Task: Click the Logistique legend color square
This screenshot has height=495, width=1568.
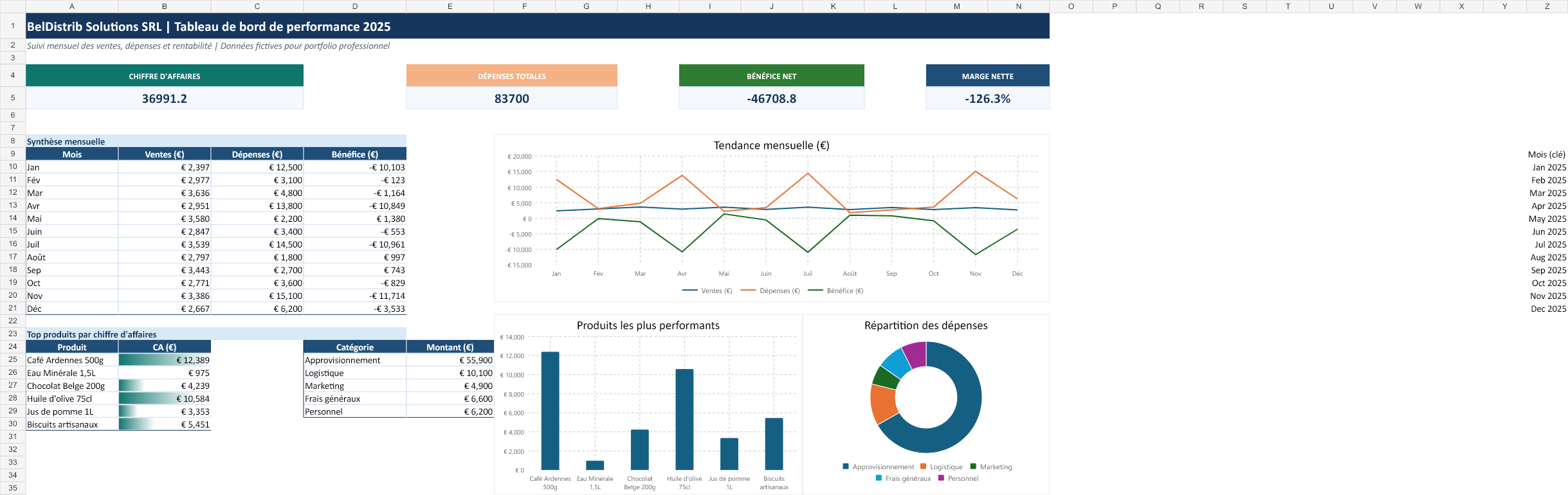Action: tap(923, 467)
